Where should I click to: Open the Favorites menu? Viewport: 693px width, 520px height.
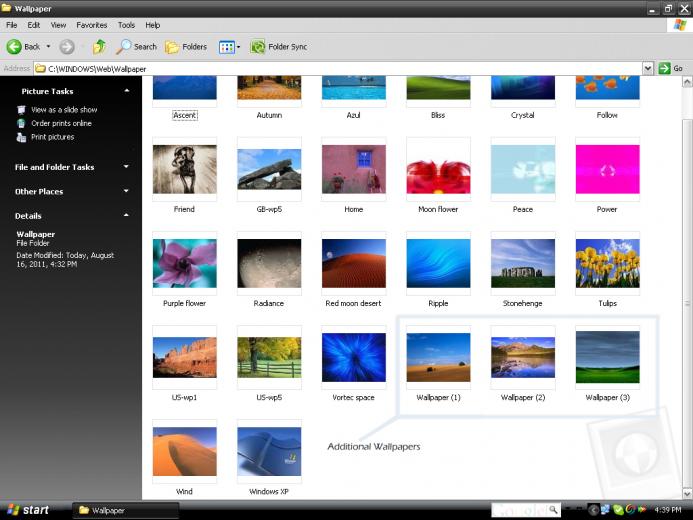(x=91, y=25)
